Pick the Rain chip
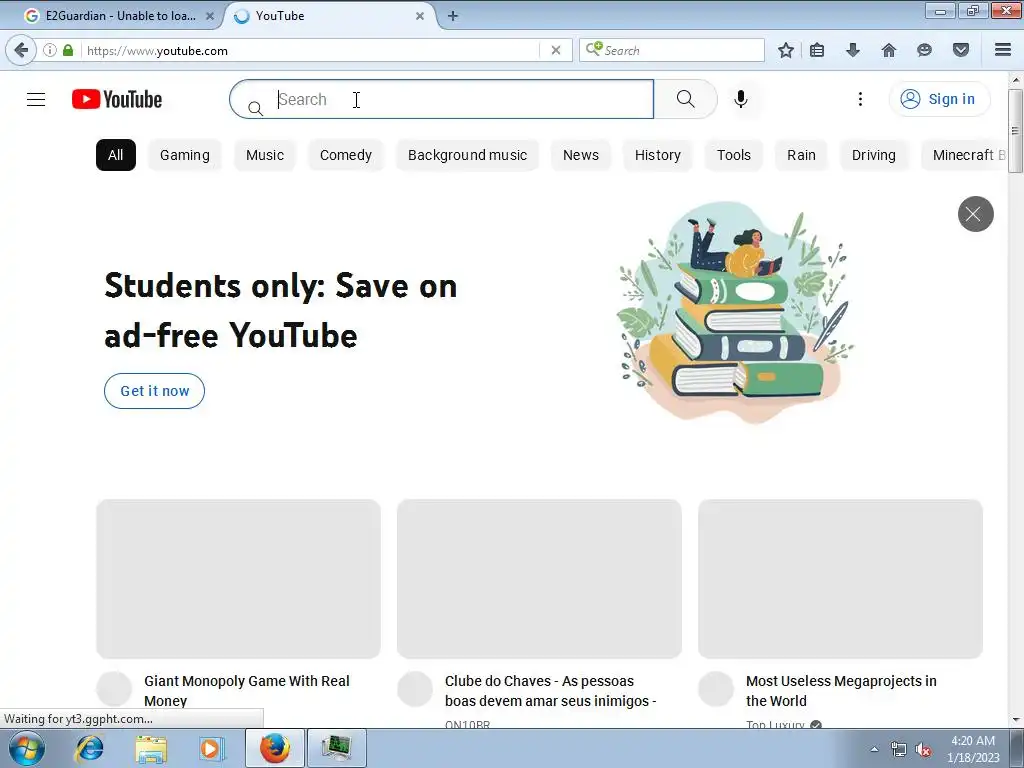 (x=801, y=155)
